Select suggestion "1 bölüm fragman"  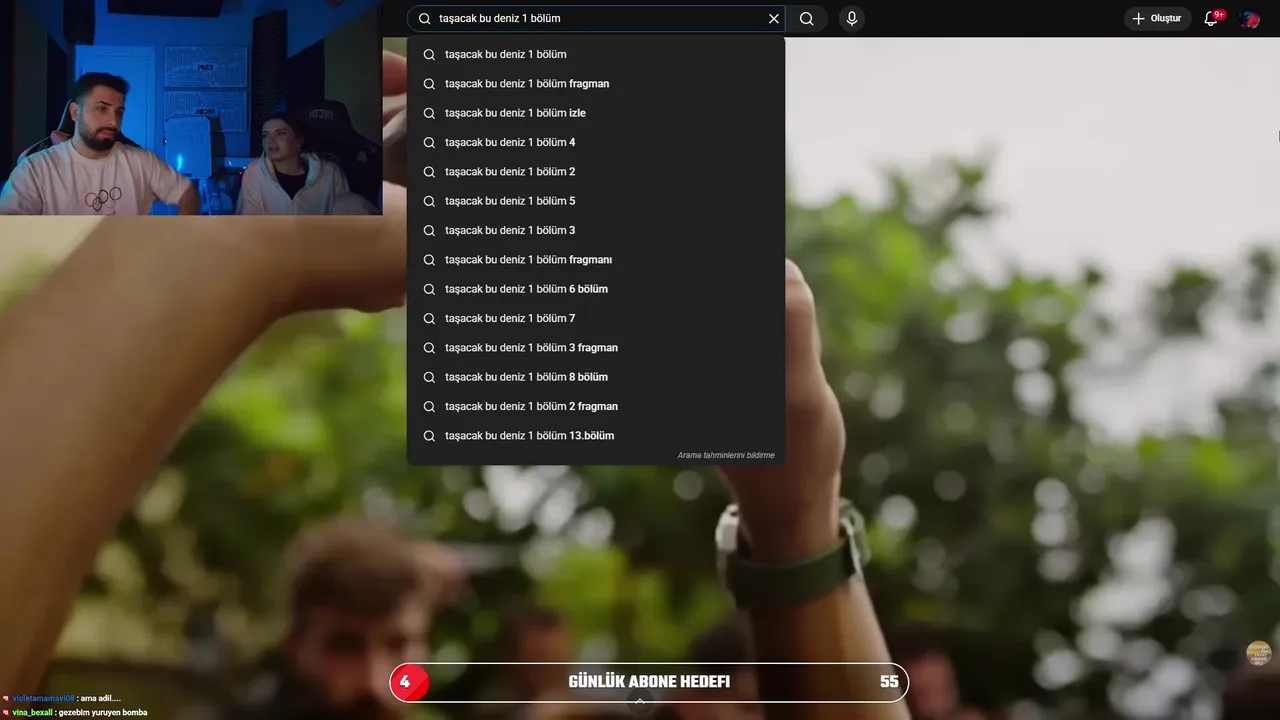click(x=596, y=84)
